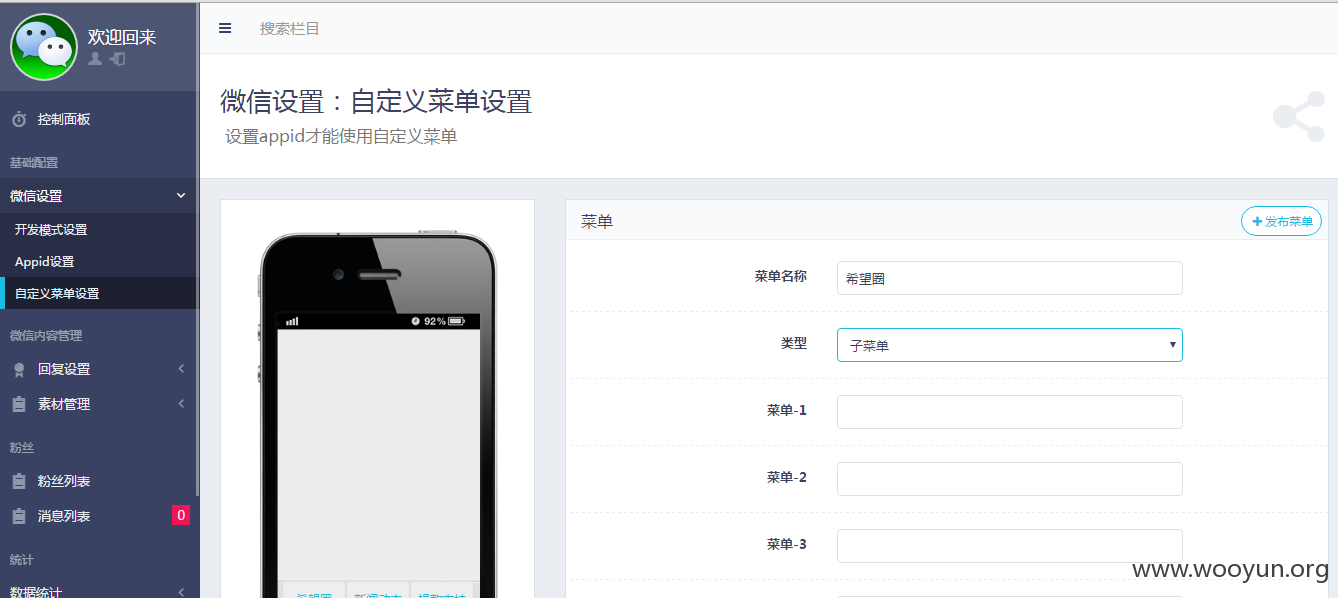
Task: Collapse the 微信设置 section
Action: 100,196
